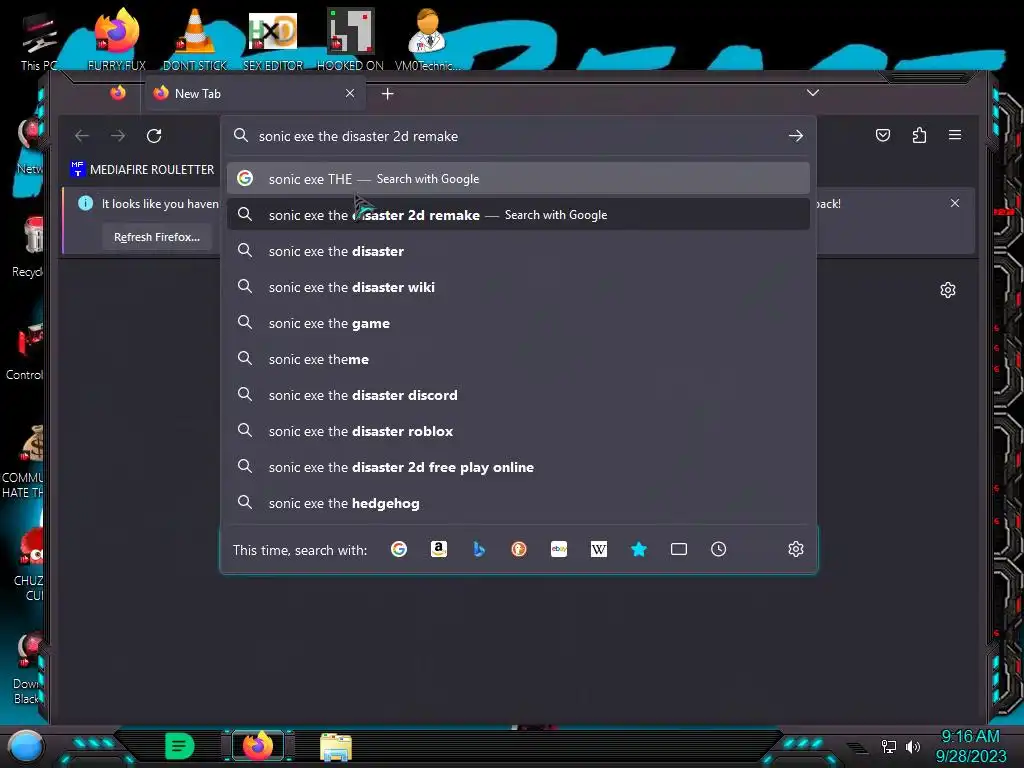The height and width of the screenshot is (768, 1024).
Task: Click Firefox View icon in tab strip
Action: click(x=118, y=93)
